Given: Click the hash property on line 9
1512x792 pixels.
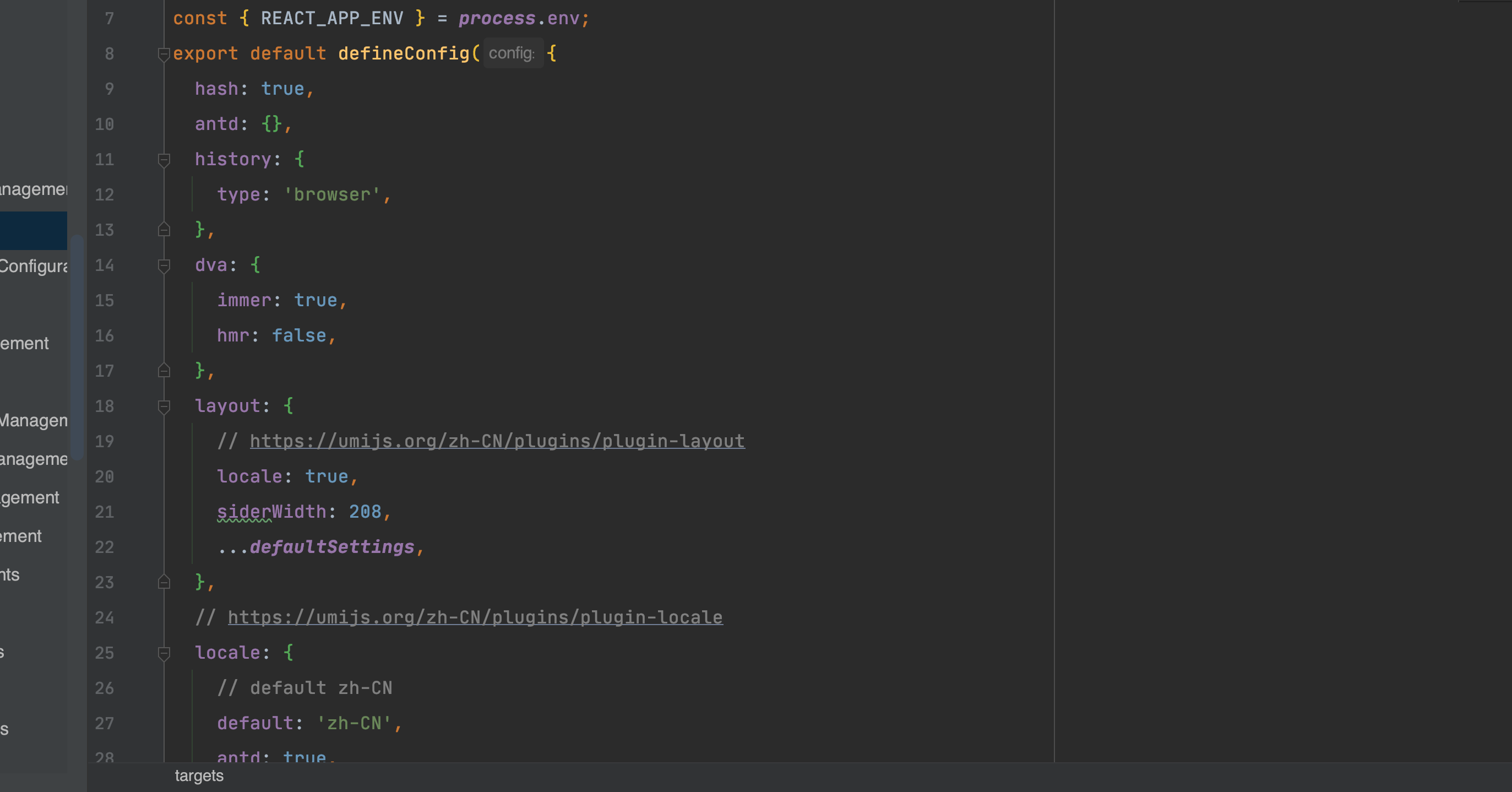Looking at the screenshot, I should point(216,89).
